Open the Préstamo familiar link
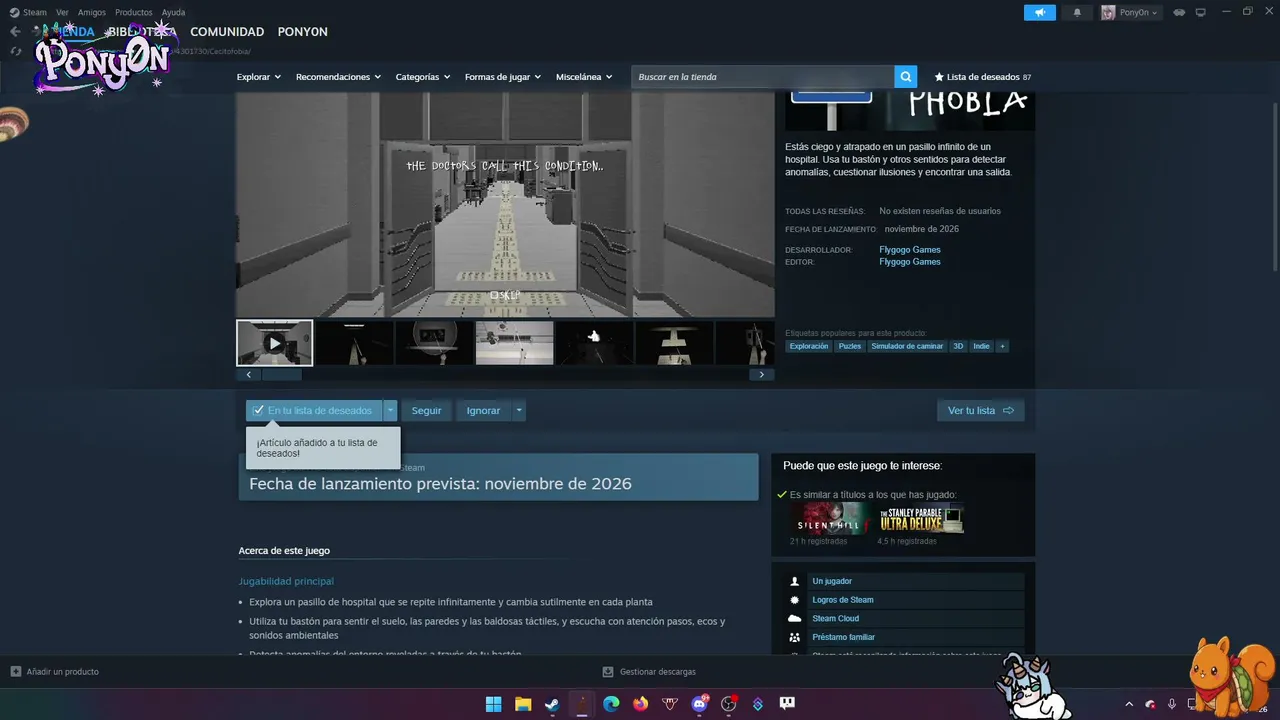The width and height of the screenshot is (1280, 720). (843, 637)
